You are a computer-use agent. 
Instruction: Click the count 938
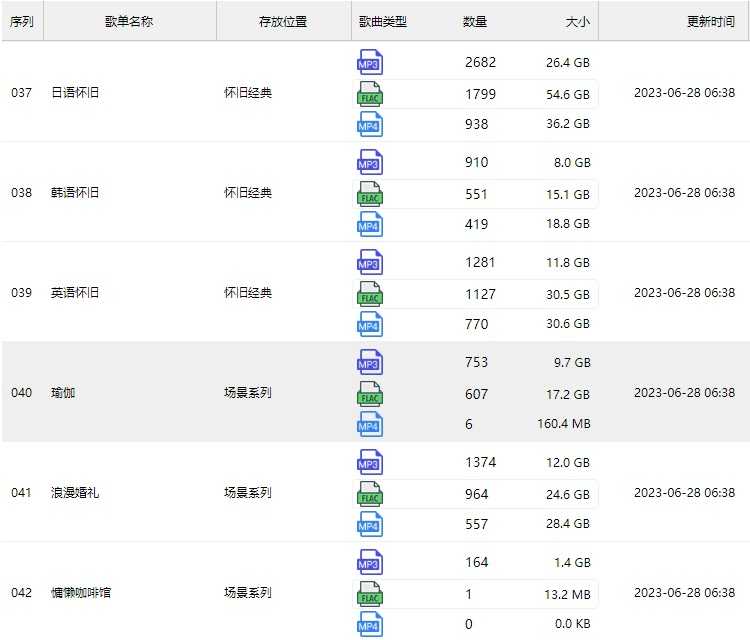coord(476,124)
